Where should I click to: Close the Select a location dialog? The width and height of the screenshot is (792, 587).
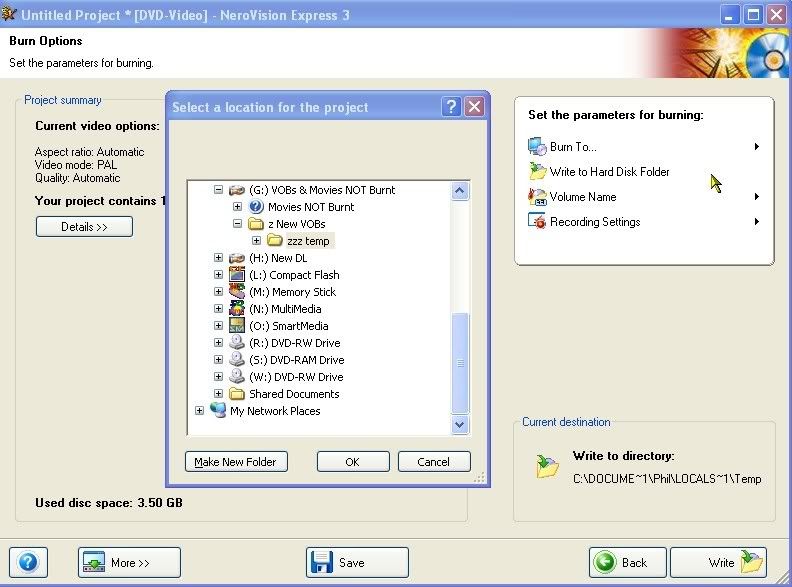point(474,107)
